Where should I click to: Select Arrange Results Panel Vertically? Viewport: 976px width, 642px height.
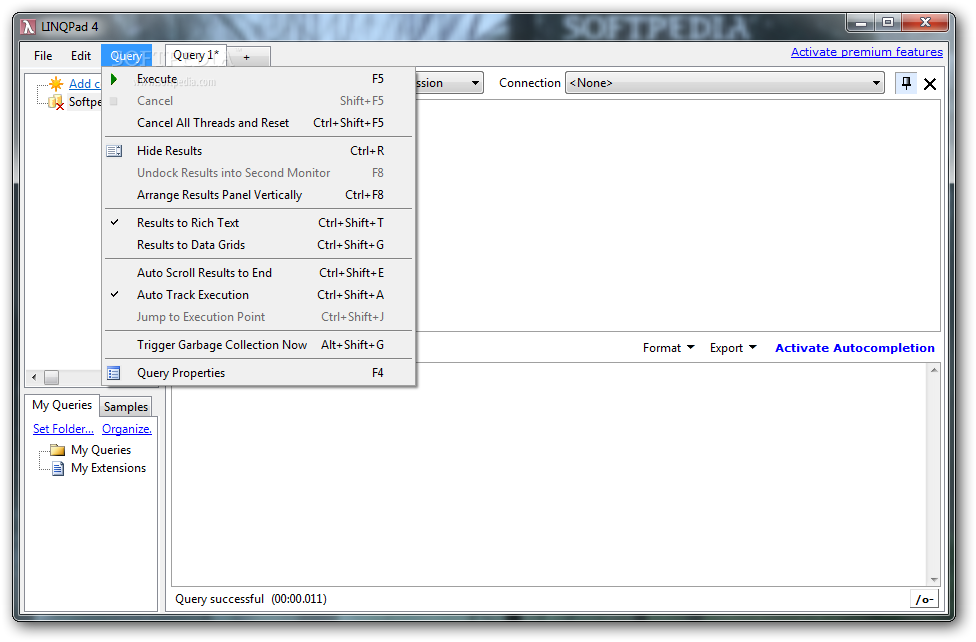point(259,195)
